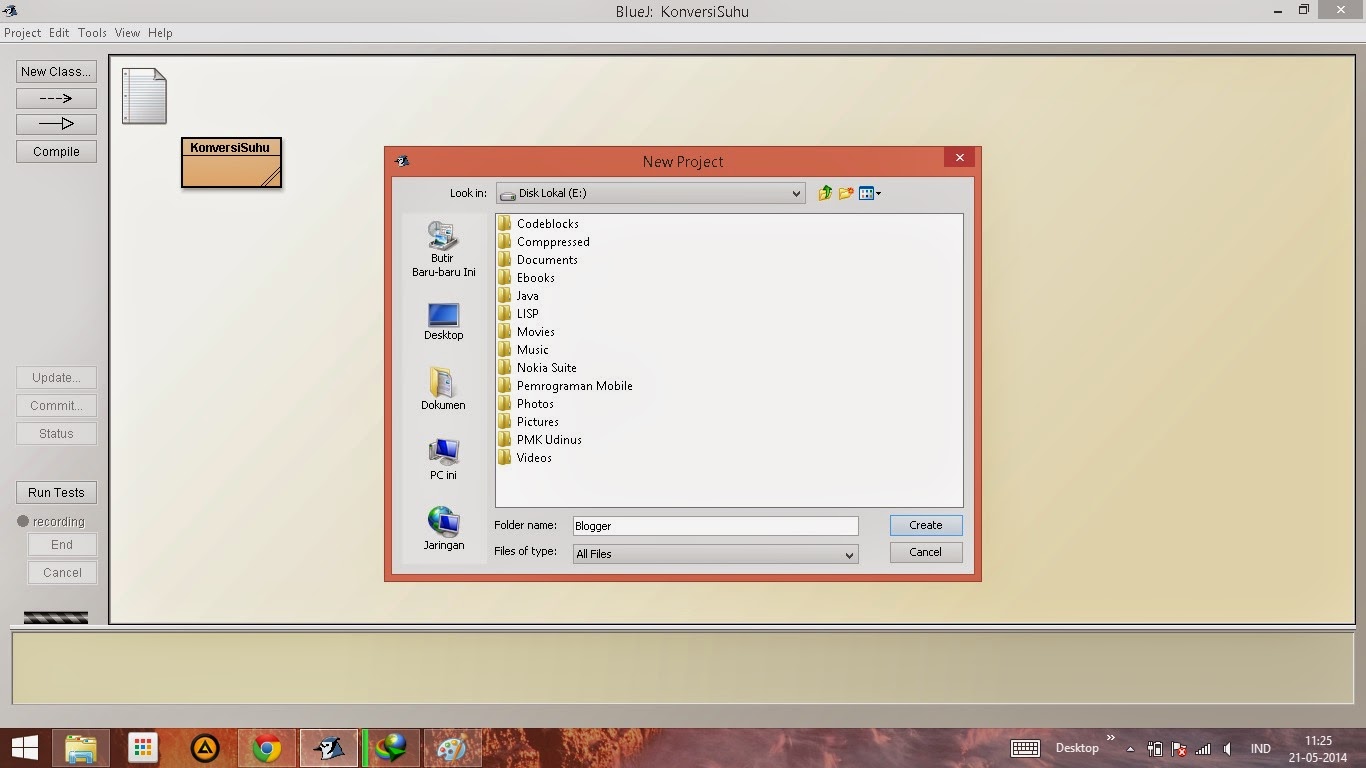Open BlueJ from taskbar
1366x768 pixels.
(329, 748)
